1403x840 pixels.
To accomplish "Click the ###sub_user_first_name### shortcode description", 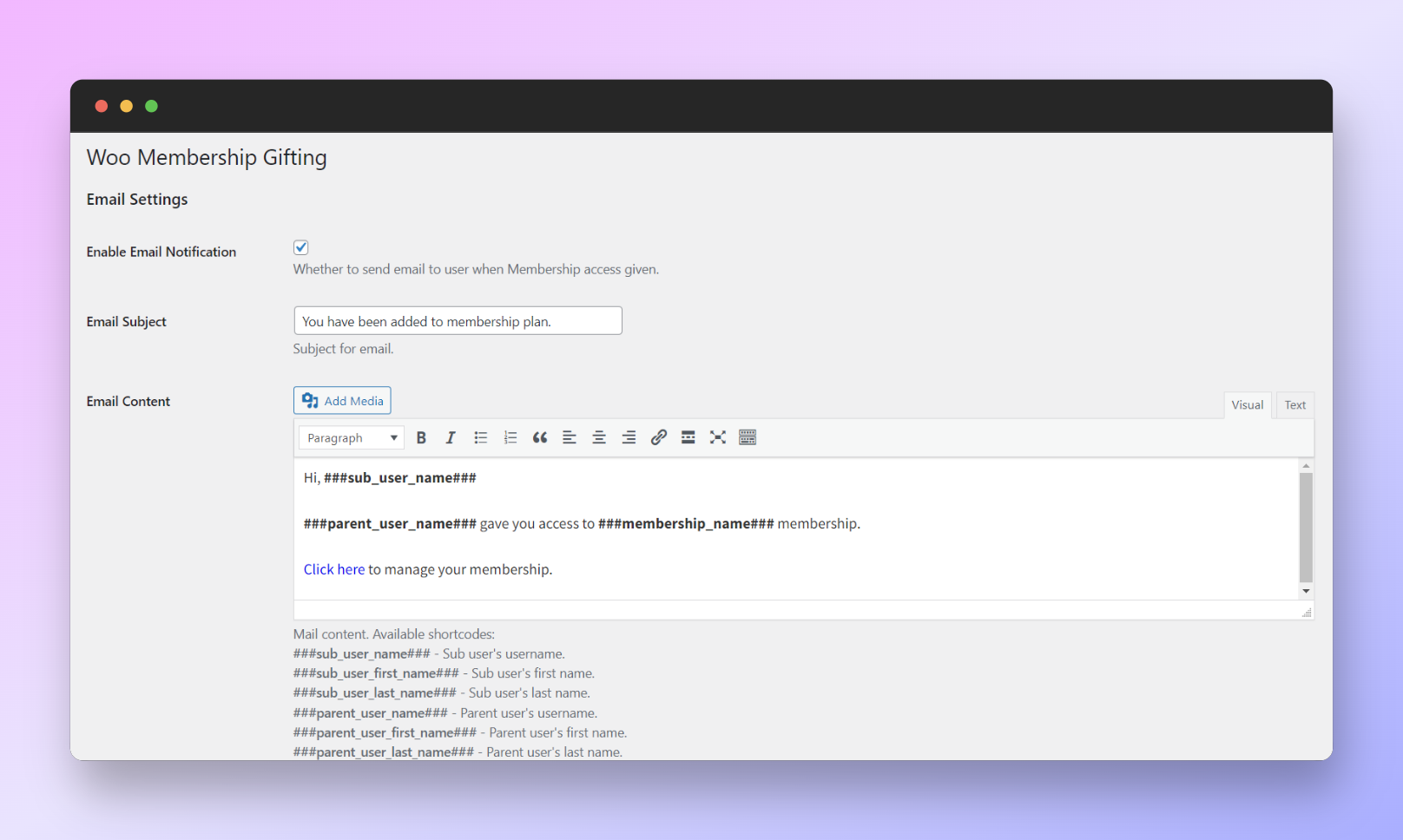I will pyautogui.click(x=444, y=673).
